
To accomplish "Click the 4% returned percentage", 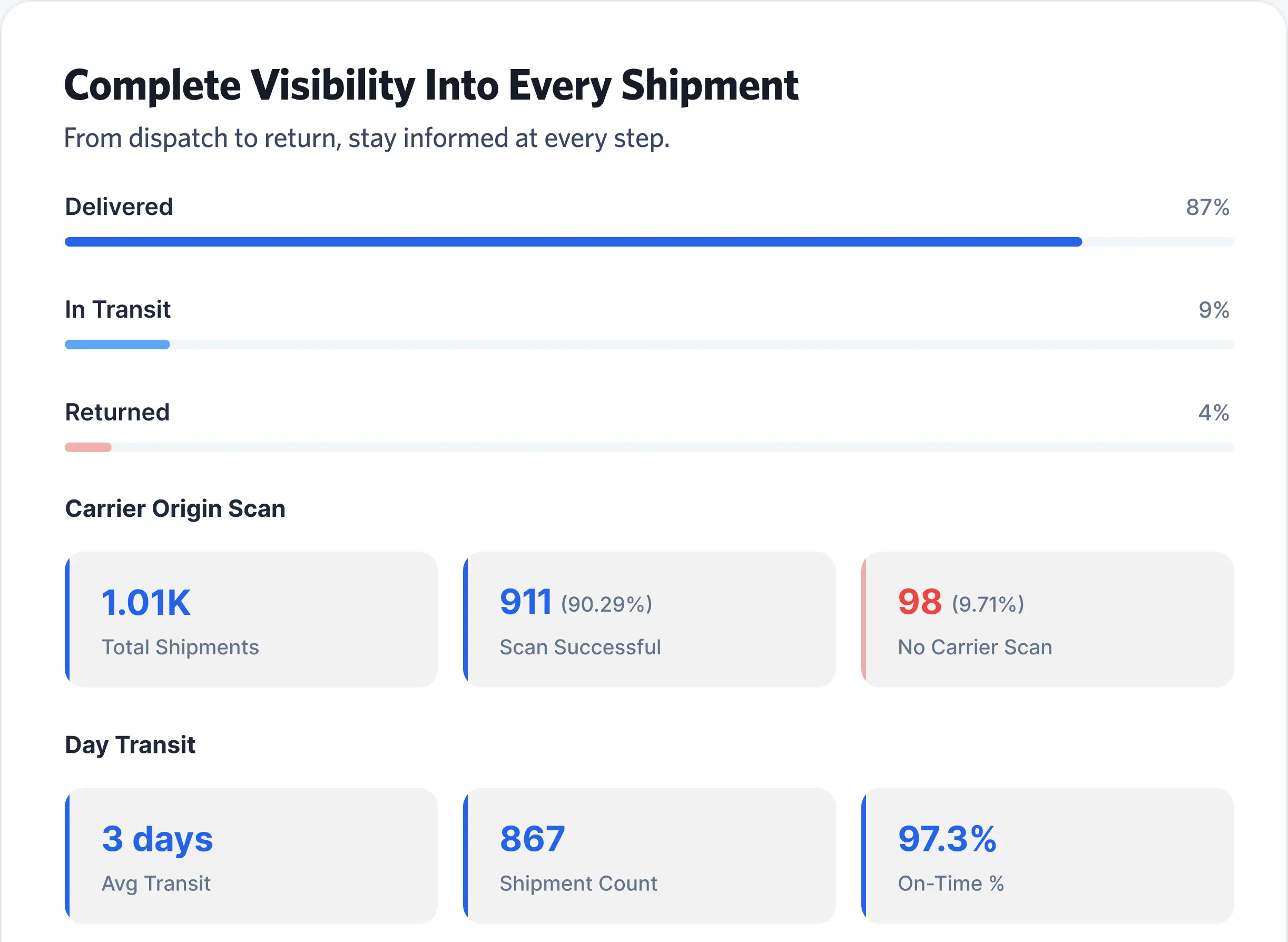I will 1213,413.
